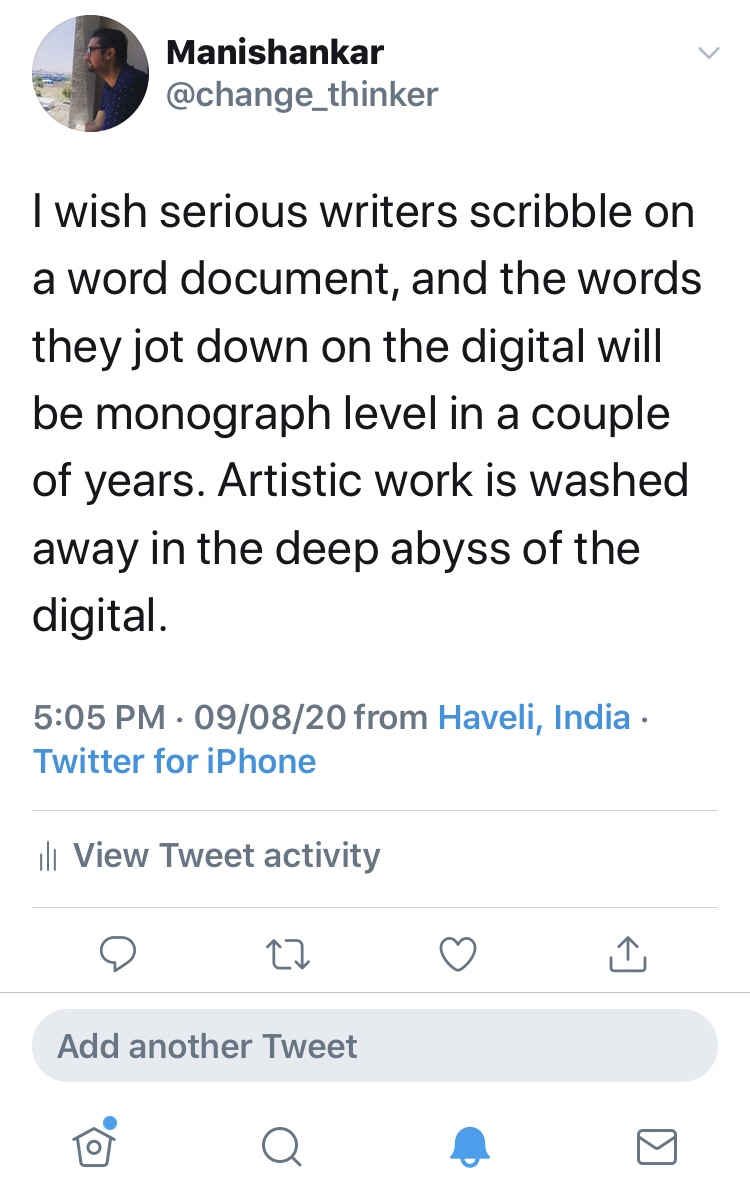Open the Notifications bell tab
Screen dimensions: 750x1196
point(469,1146)
